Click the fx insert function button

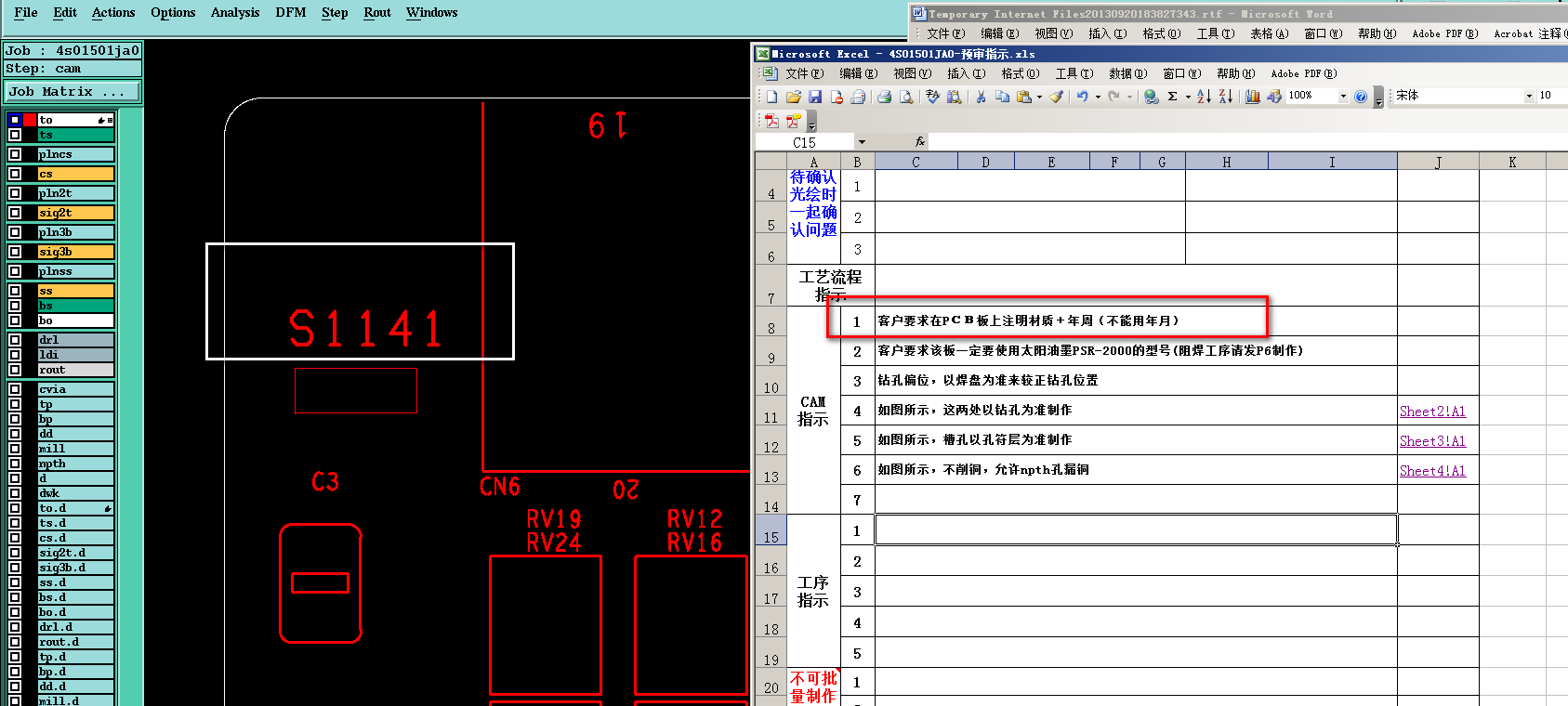point(920,142)
